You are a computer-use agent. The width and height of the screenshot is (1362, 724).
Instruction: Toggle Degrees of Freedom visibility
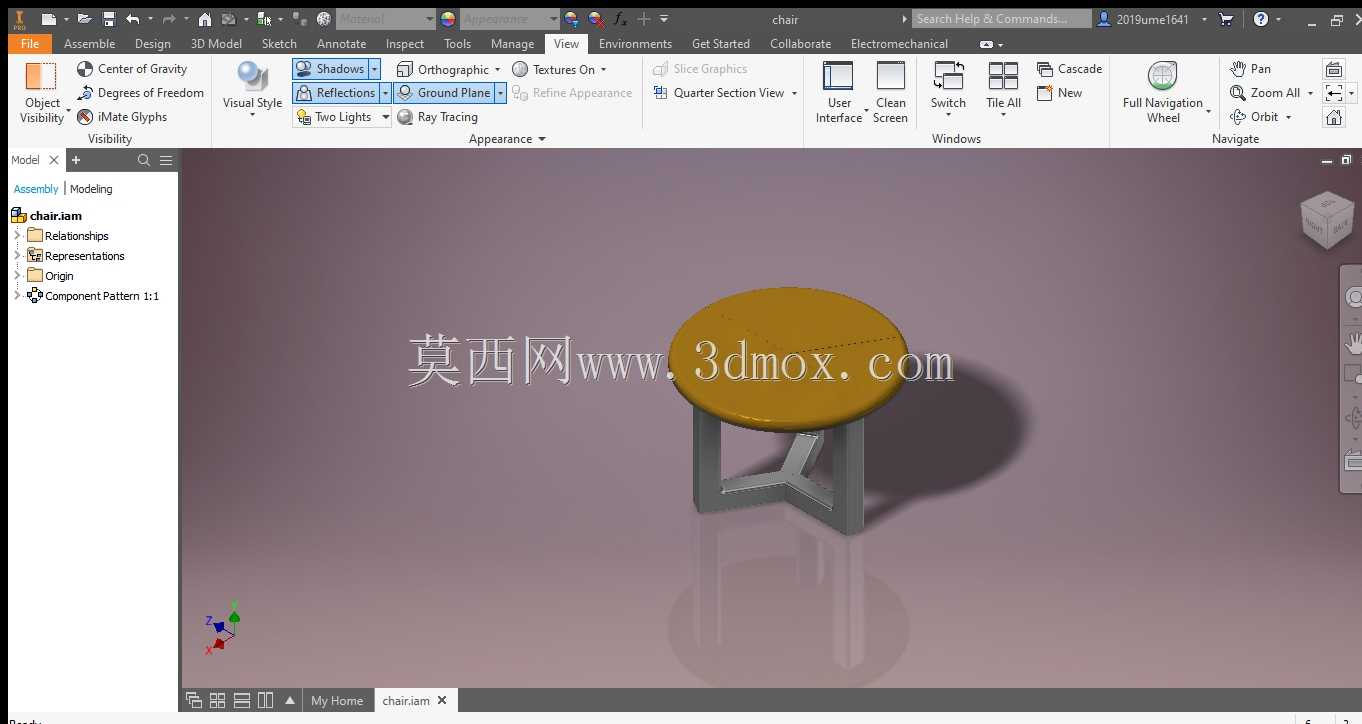click(140, 93)
